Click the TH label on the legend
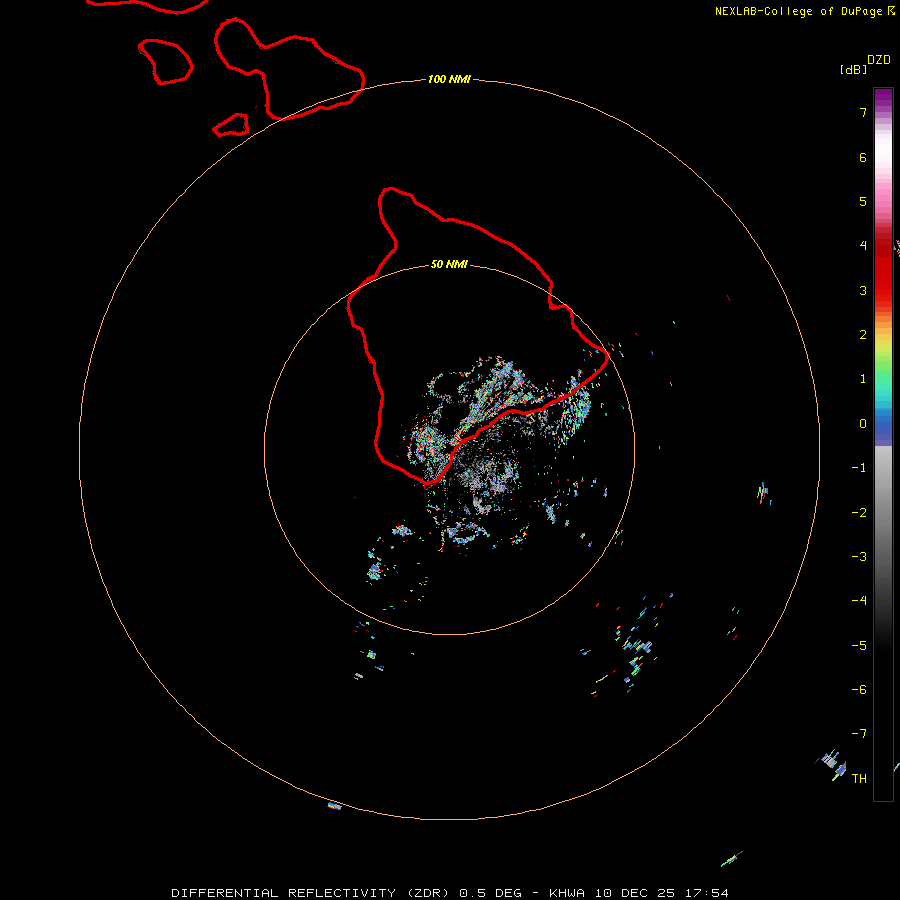Screen dimensions: 900x900 tap(859, 778)
